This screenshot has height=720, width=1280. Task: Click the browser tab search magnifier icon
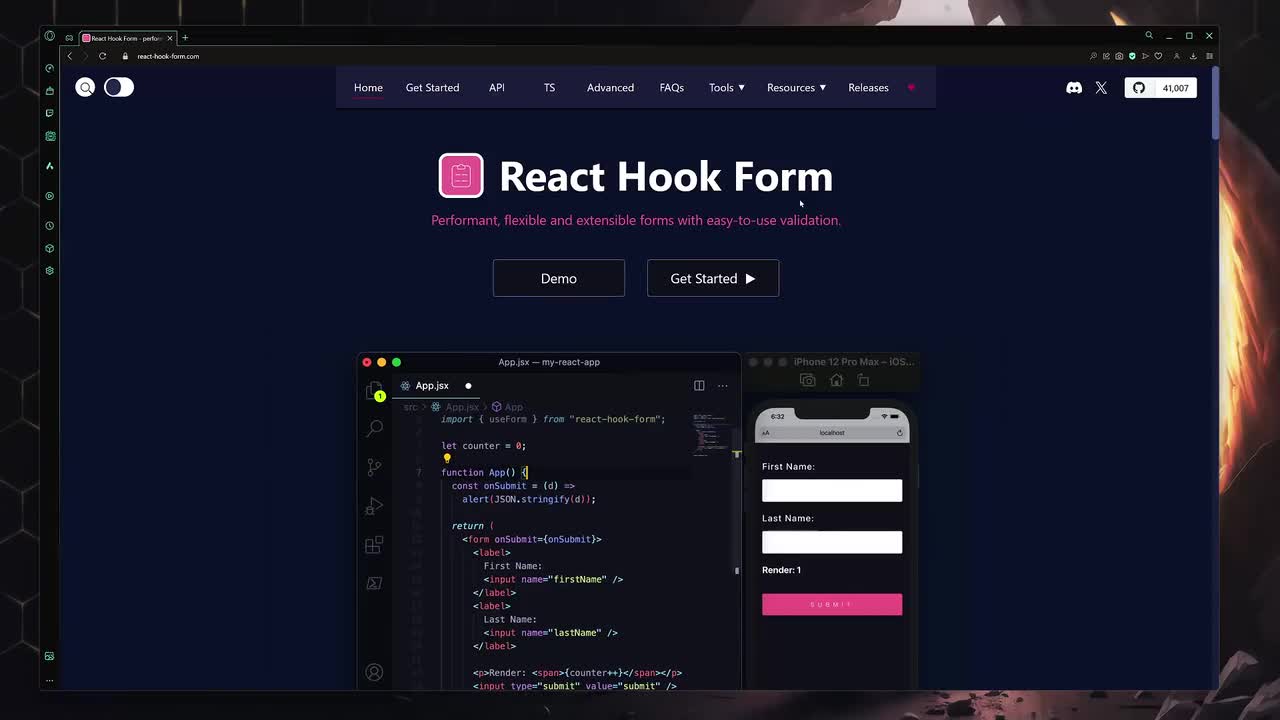(x=1149, y=36)
